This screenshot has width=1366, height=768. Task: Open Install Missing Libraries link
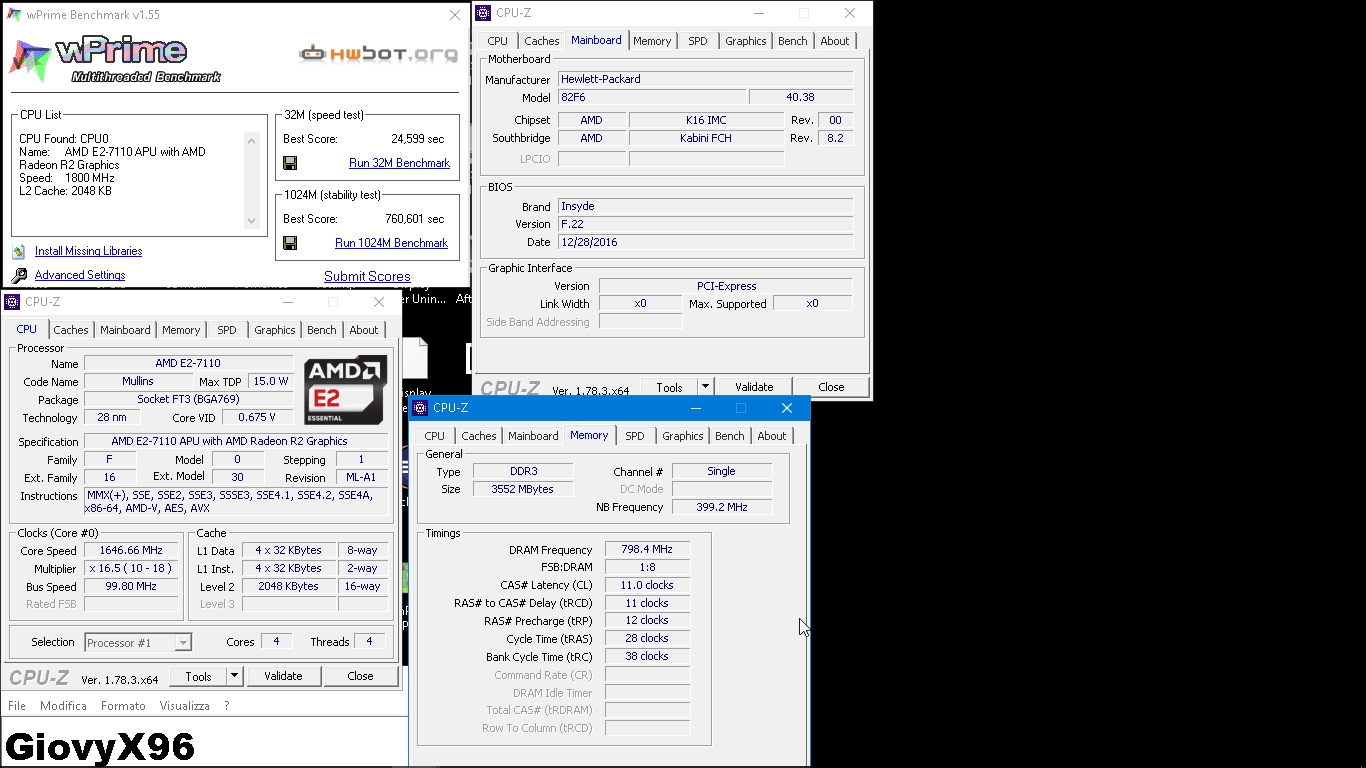[88, 251]
